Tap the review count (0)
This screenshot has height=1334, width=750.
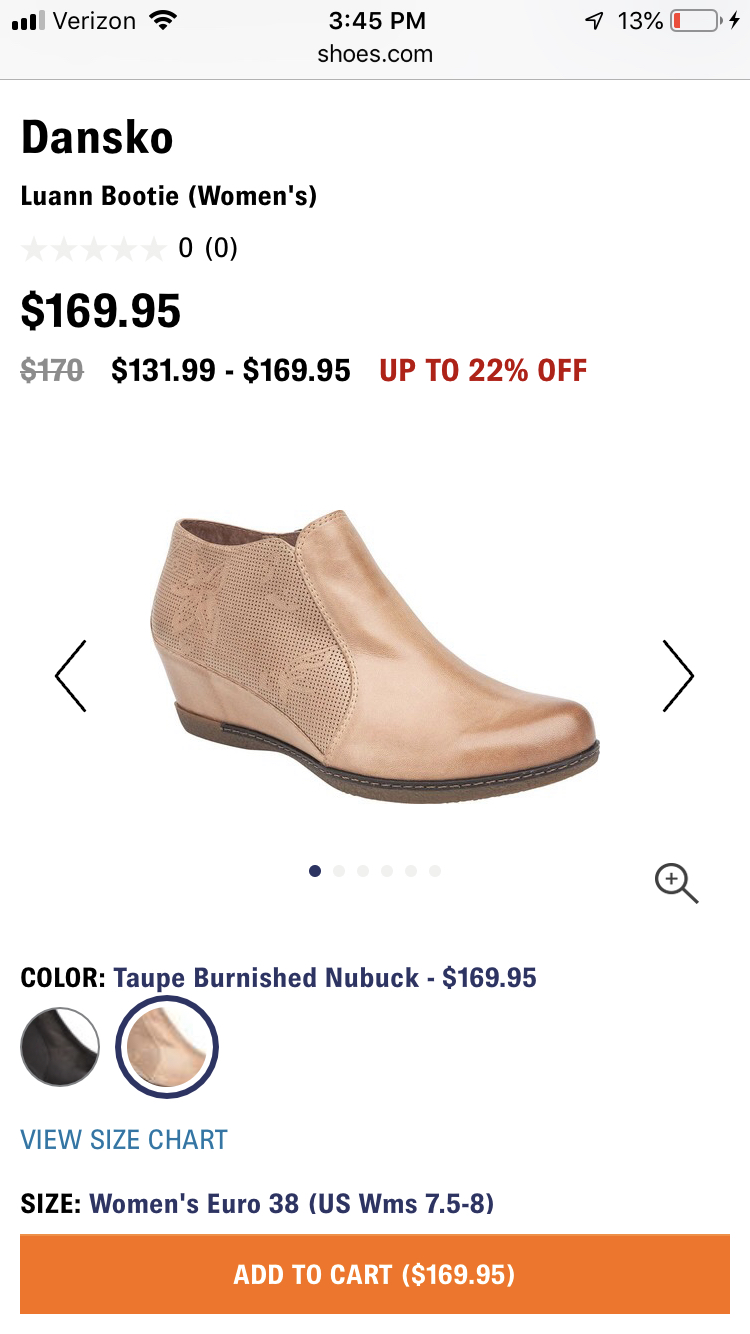pos(221,248)
